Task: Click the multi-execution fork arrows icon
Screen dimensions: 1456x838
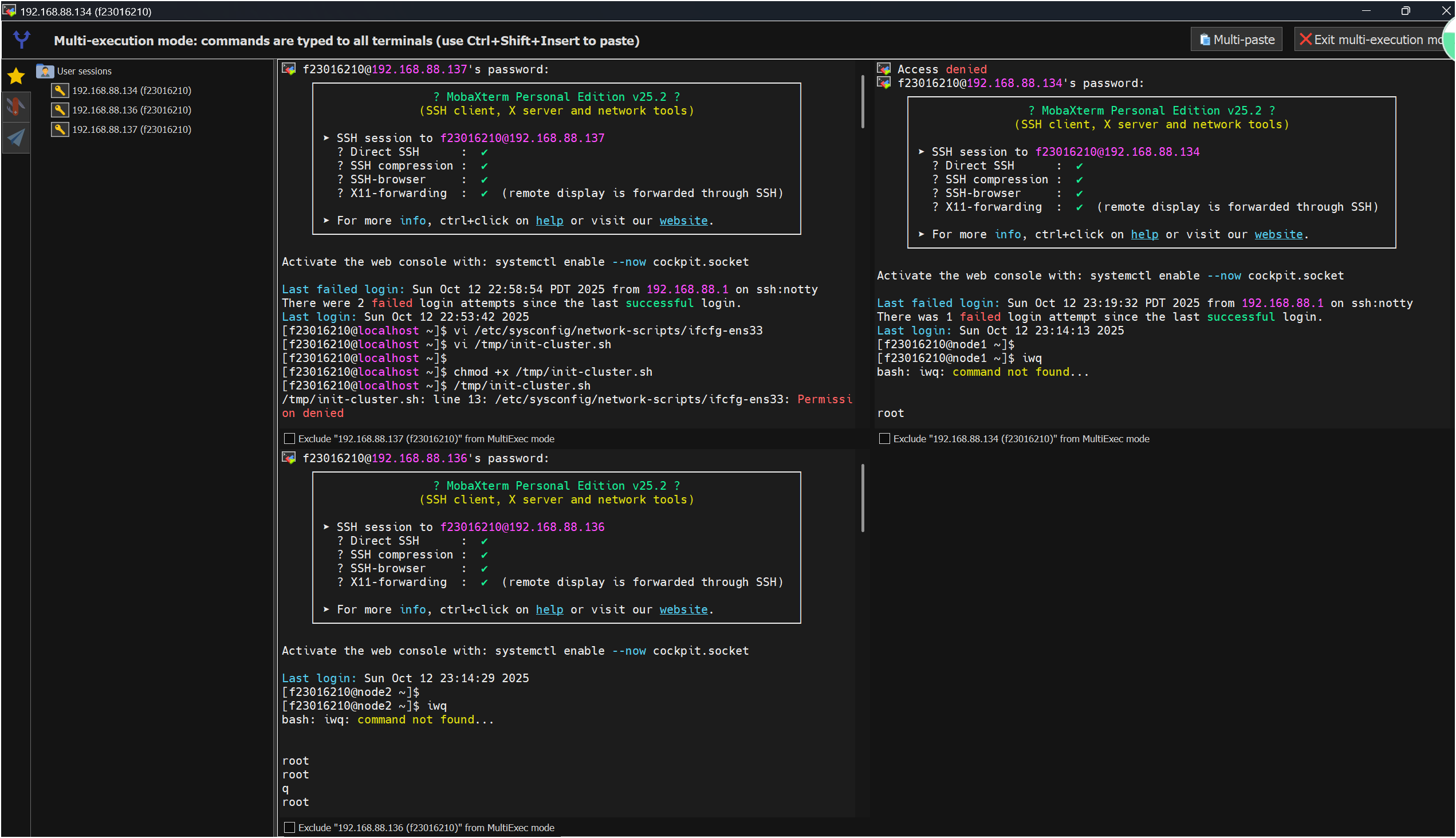Action: tap(22, 40)
